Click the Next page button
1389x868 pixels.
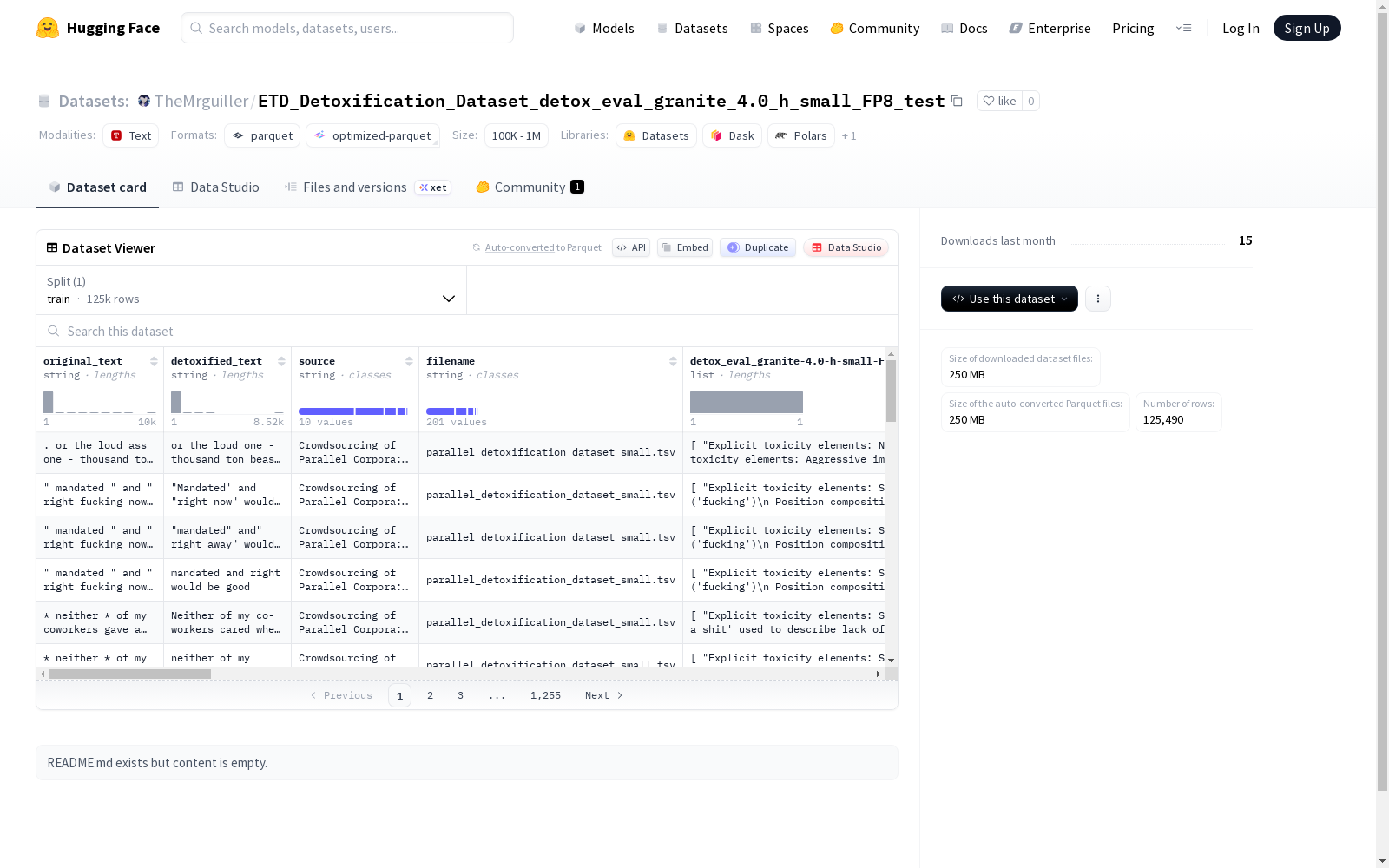603,695
